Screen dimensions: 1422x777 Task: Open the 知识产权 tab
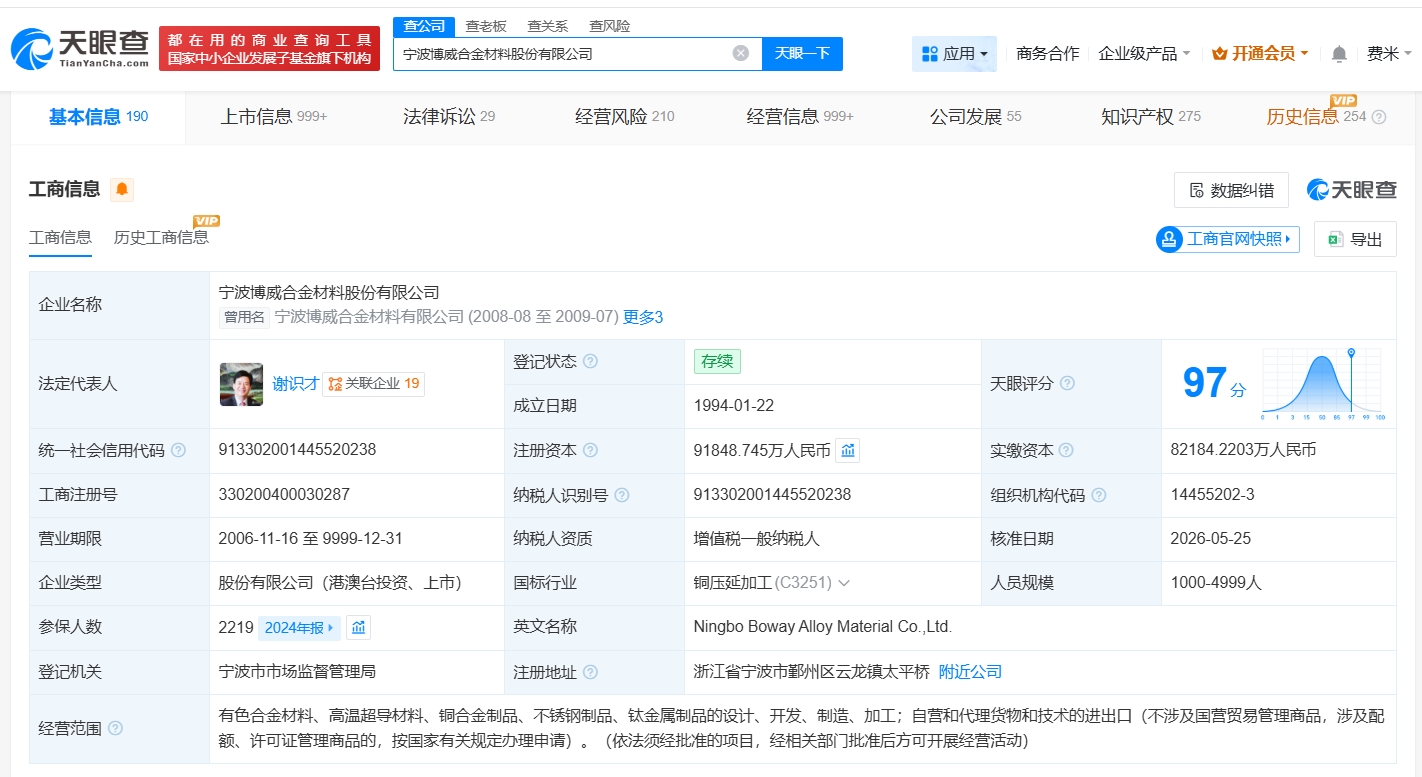tap(1151, 117)
